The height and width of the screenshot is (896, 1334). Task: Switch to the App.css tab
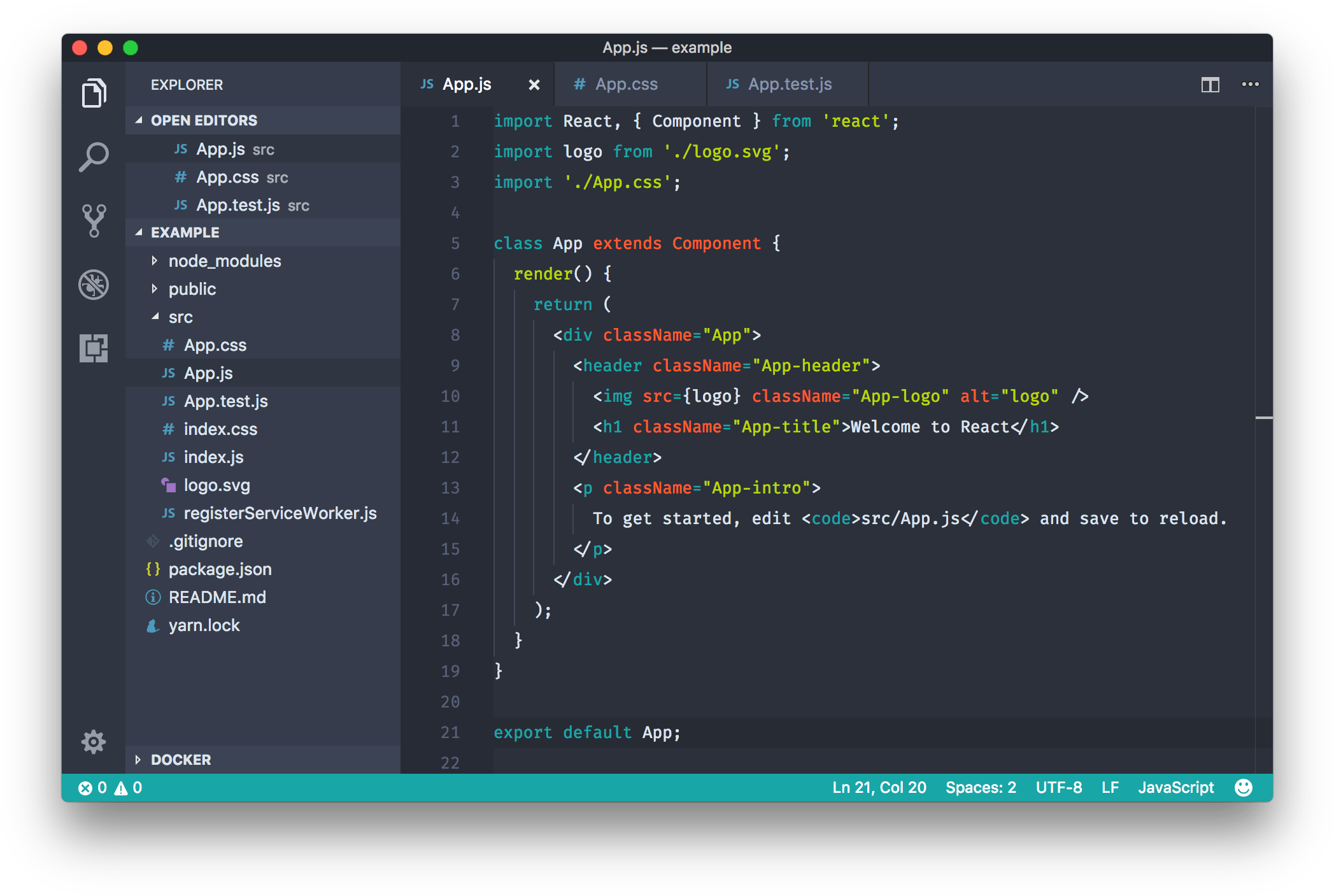[x=627, y=83]
